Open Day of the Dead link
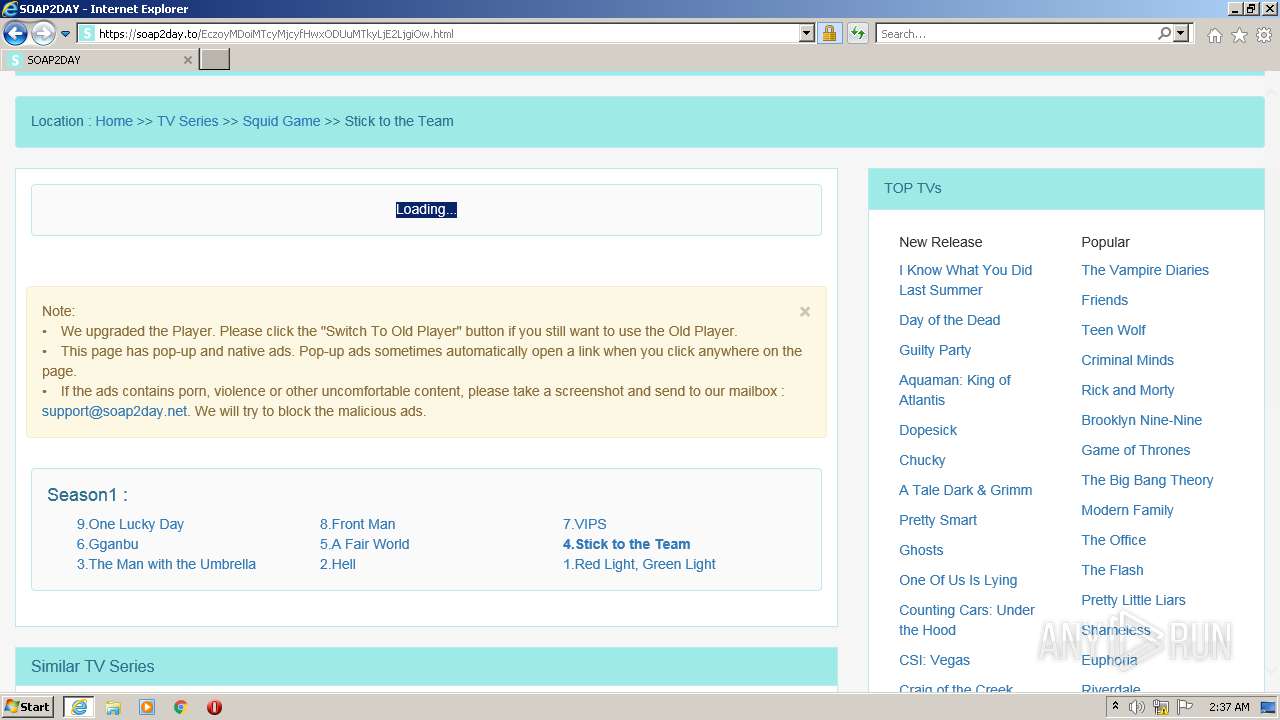 pyautogui.click(x=949, y=320)
